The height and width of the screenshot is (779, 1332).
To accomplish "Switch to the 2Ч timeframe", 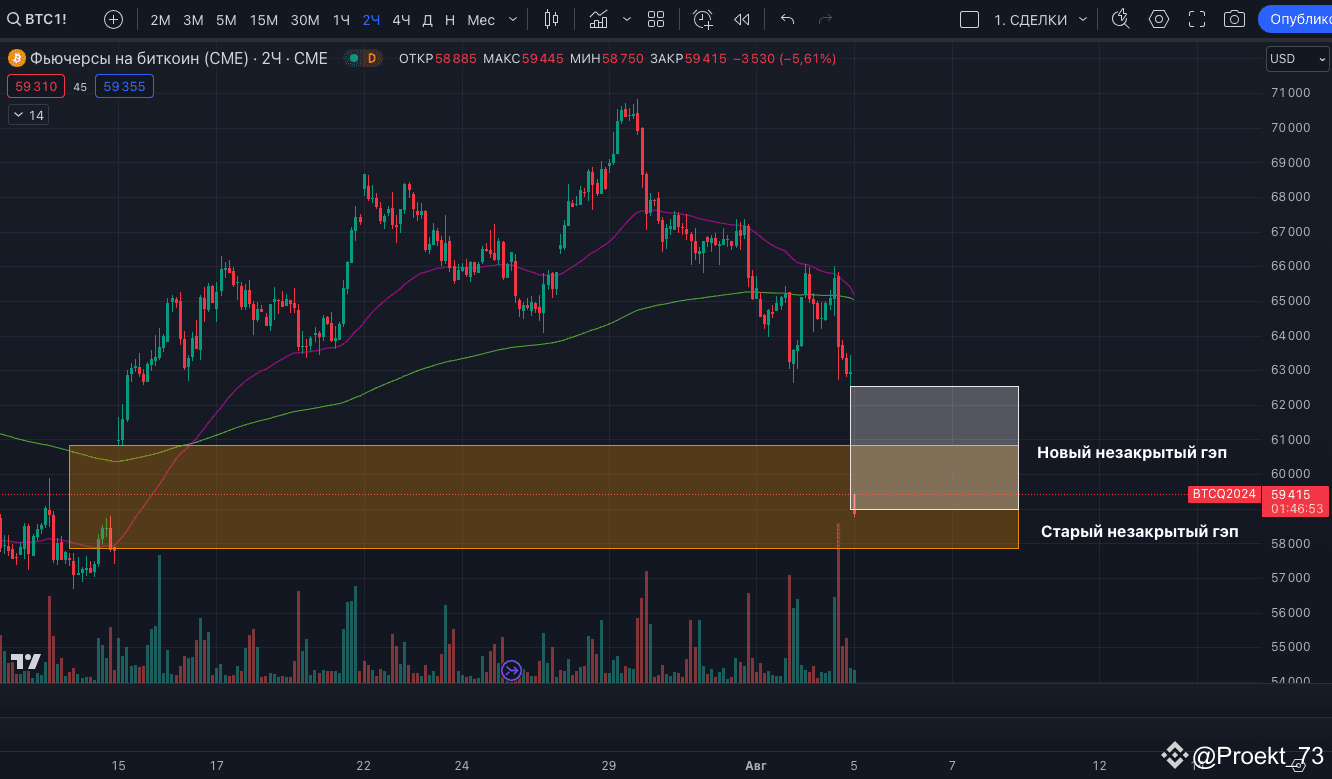I will point(370,18).
